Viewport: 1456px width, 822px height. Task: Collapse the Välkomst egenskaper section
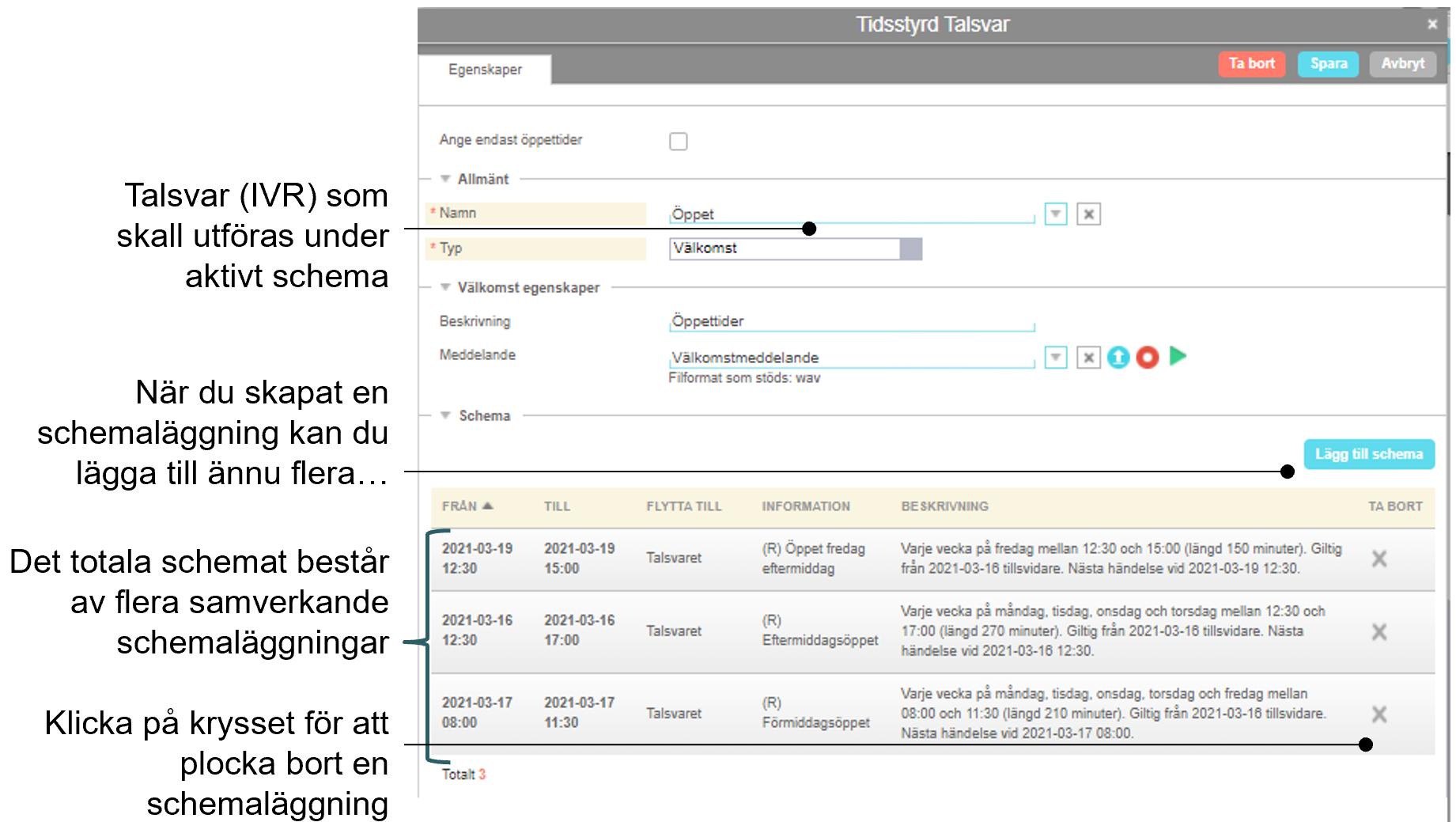tap(445, 287)
